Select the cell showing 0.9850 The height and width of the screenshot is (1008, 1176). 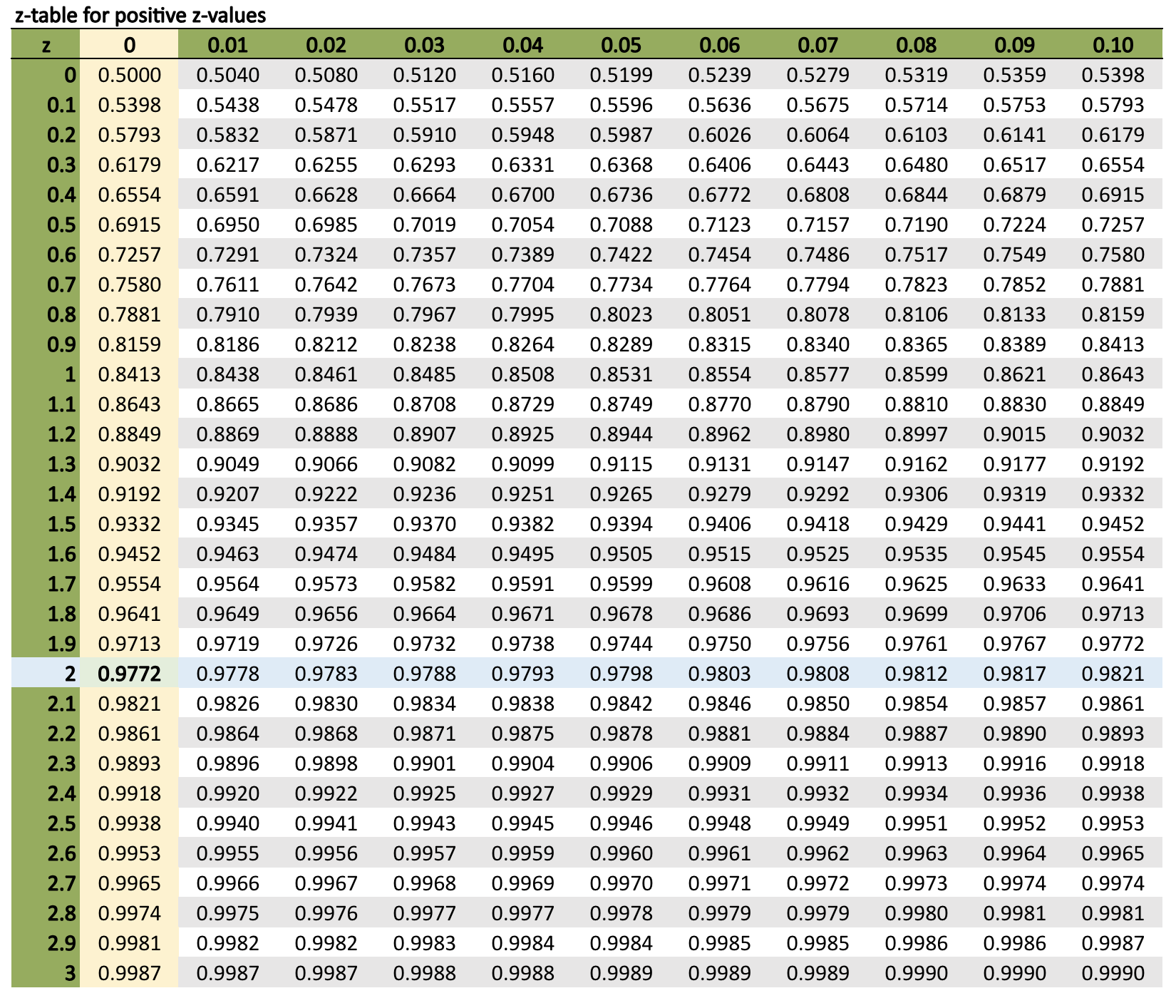tap(817, 704)
